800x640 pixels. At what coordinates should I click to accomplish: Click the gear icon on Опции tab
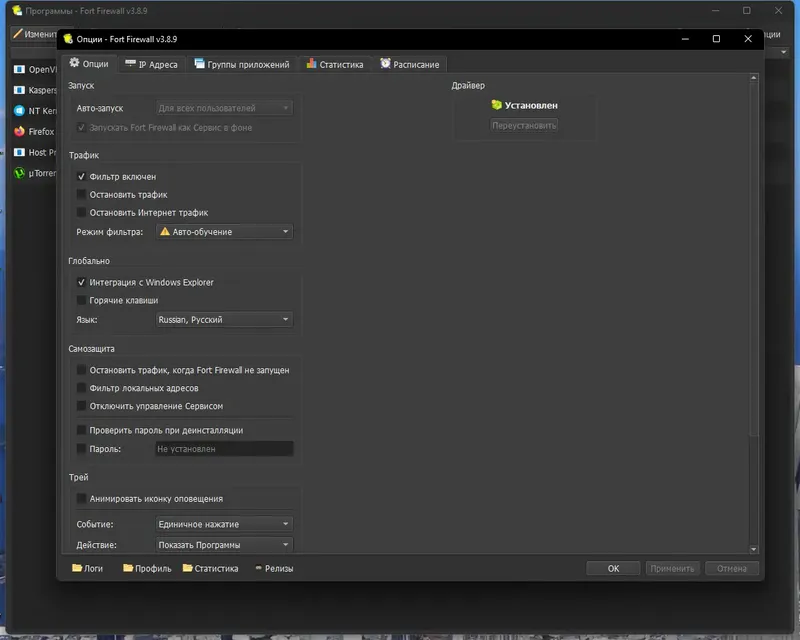point(74,63)
